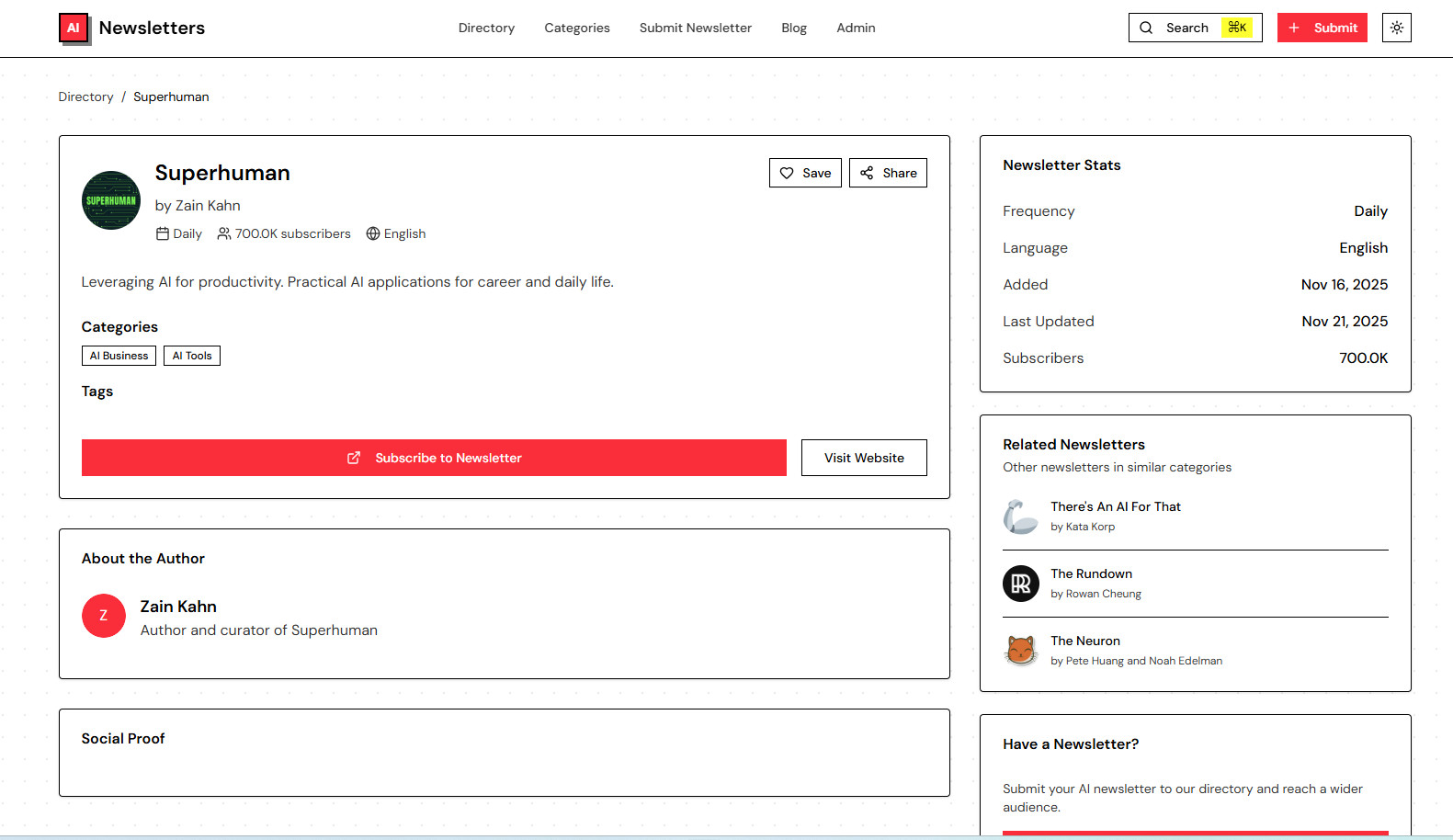Select the AI Tools category tag
The width and height of the screenshot is (1453, 840).
tap(192, 356)
